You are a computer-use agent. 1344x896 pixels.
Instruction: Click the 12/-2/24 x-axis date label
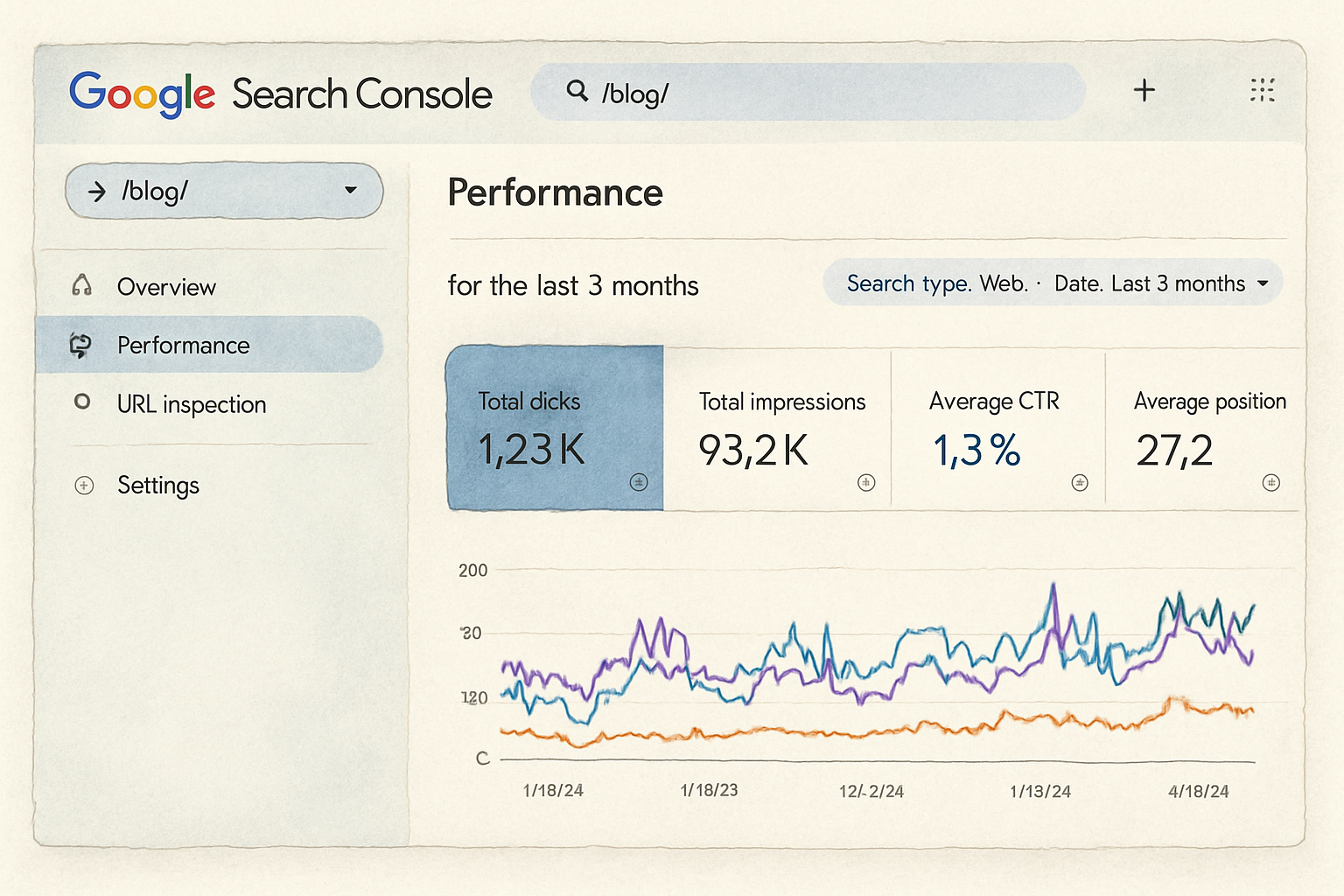point(871,791)
